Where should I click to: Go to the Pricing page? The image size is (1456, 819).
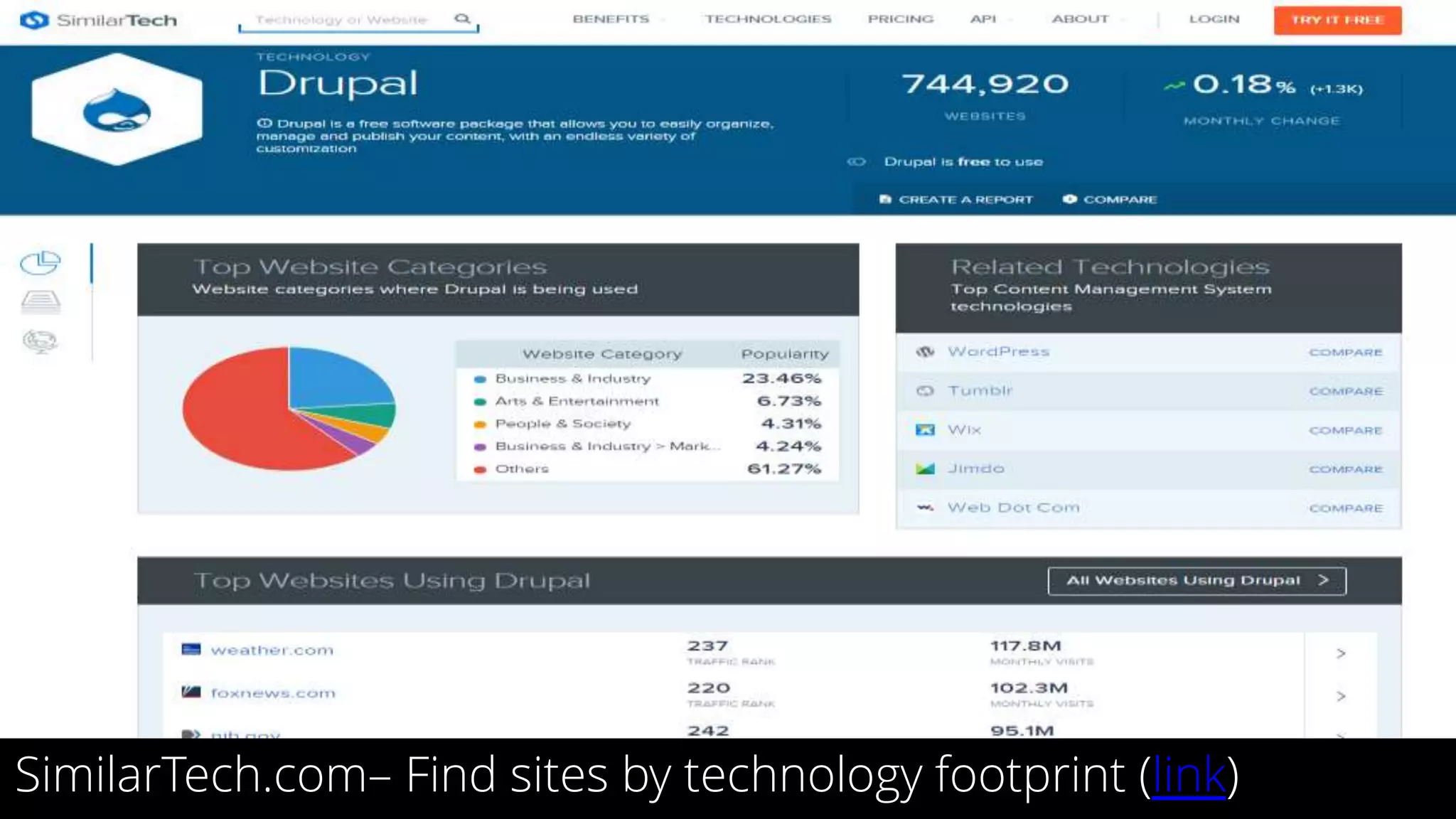point(900,19)
